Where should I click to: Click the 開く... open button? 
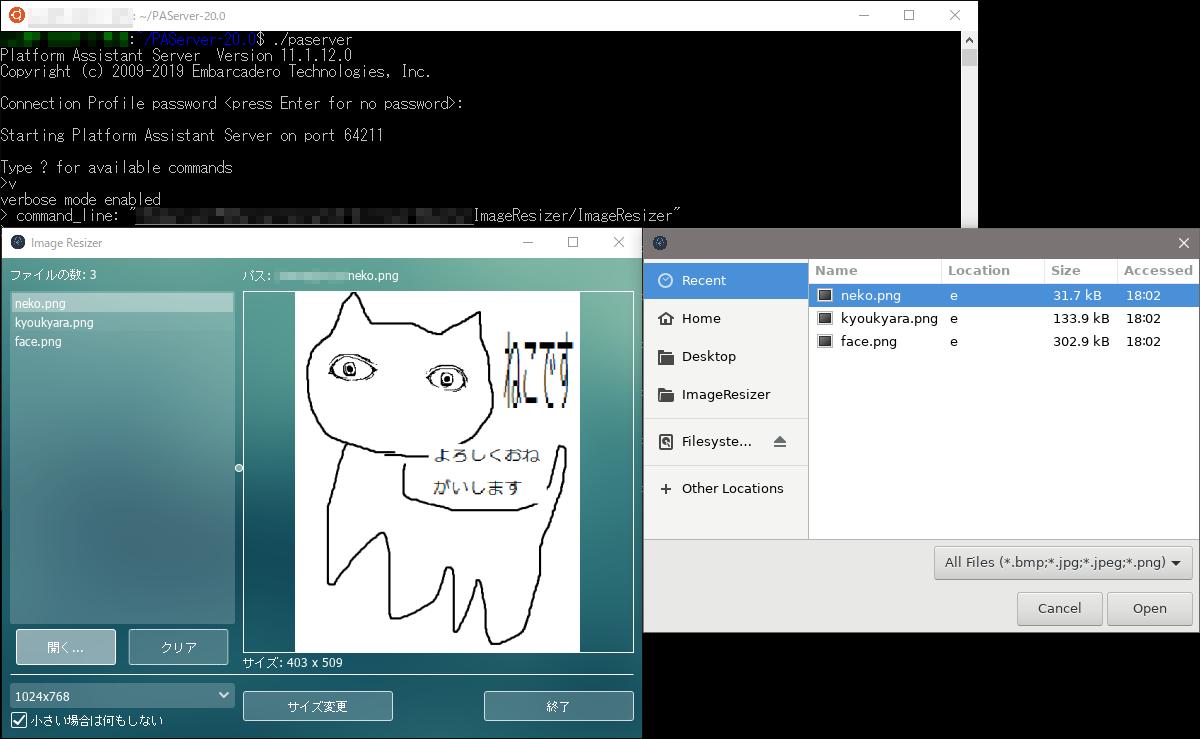pyautogui.click(x=66, y=647)
